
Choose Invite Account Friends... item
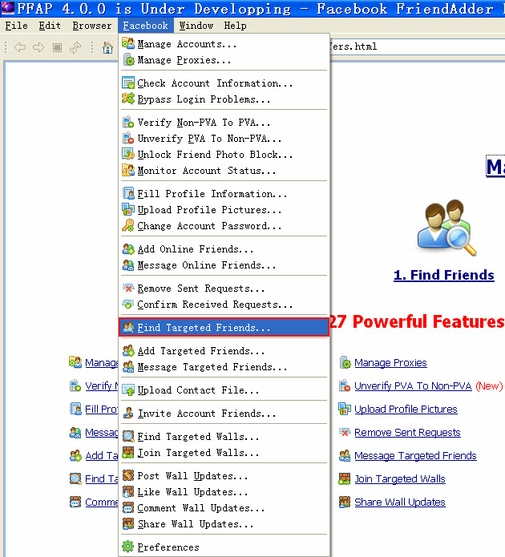224,413
